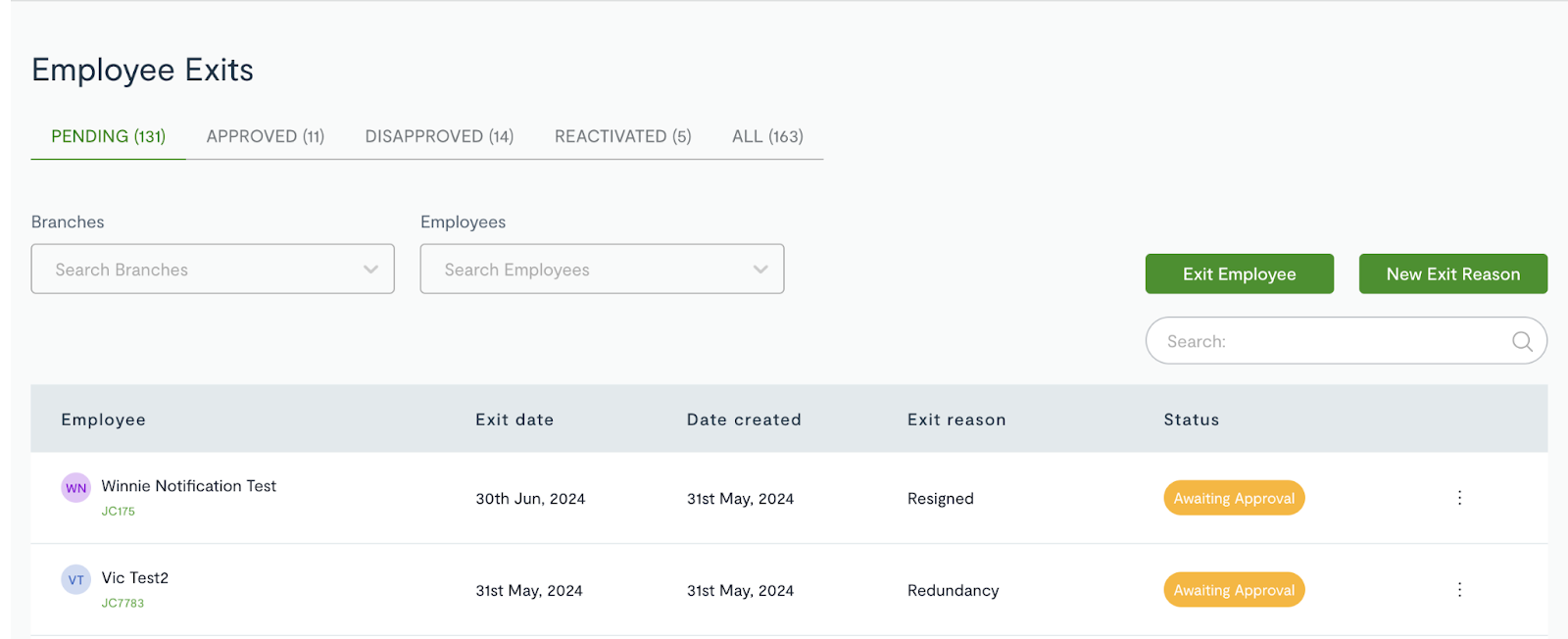This screenshot has height=639, width=1568.
Task: Switch to the Disapproved (14) tab
Action: [x=439, y=136]
